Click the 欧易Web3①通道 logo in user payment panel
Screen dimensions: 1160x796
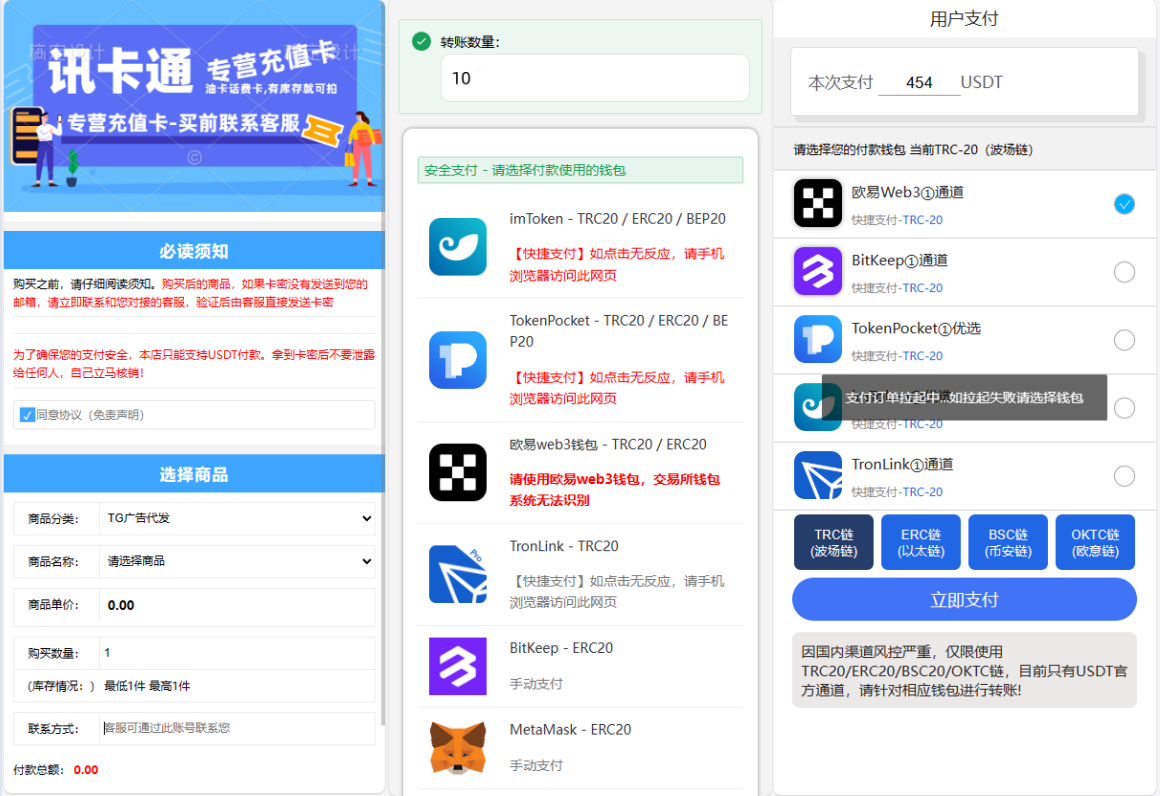[817, 203]
